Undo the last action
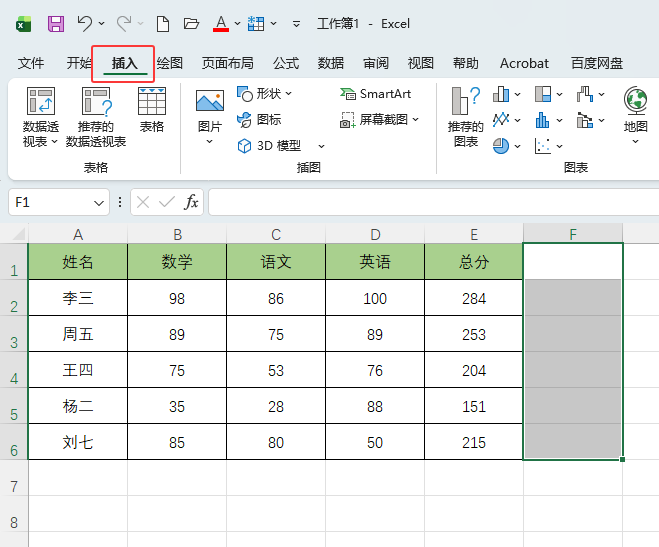The image size is (659, 547). (85, 24)
